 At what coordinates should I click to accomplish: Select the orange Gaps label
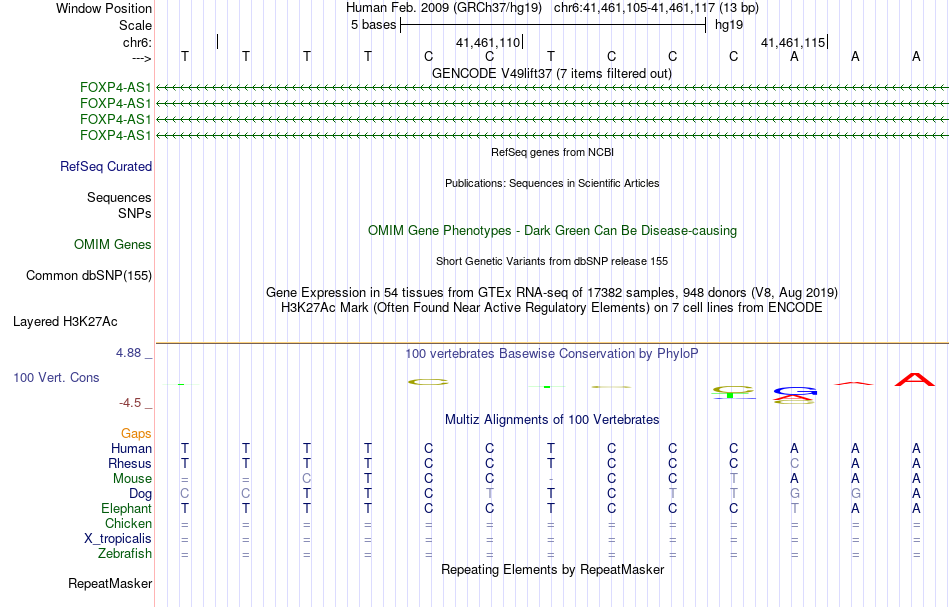136,433
